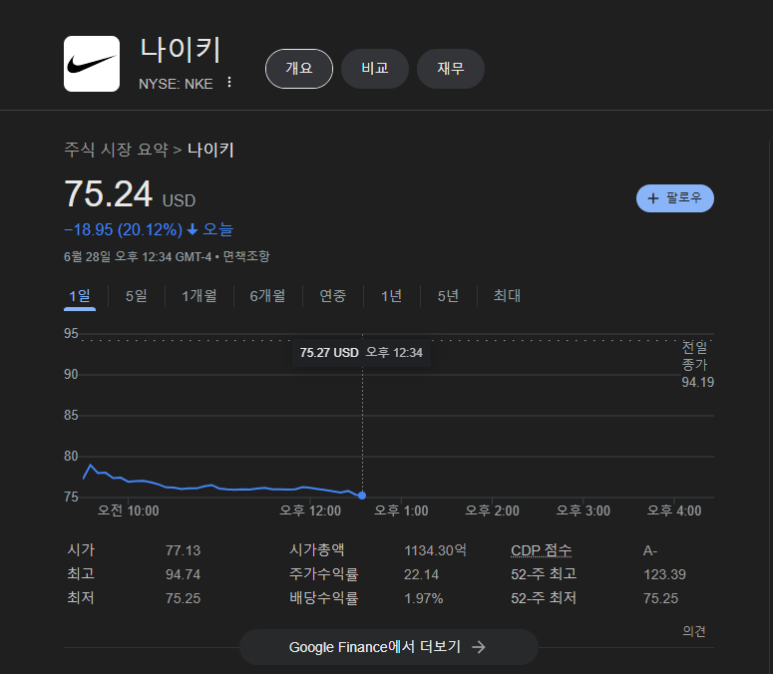
Task: Click the 52-주 최고 value 123.39
Action: (665, 574)
